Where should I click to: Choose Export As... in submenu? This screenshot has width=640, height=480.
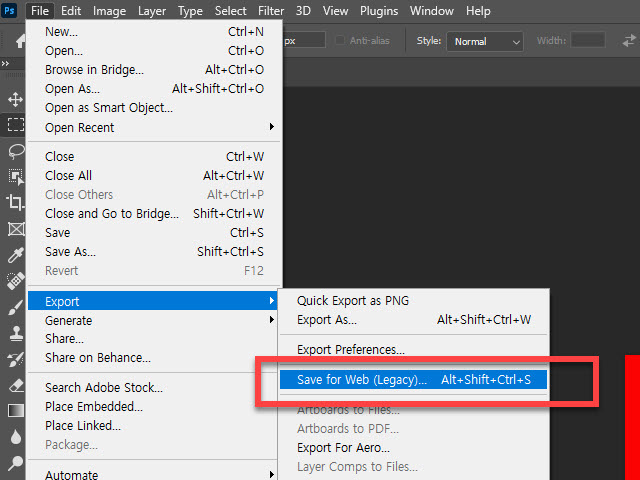(x=413, y=320)
